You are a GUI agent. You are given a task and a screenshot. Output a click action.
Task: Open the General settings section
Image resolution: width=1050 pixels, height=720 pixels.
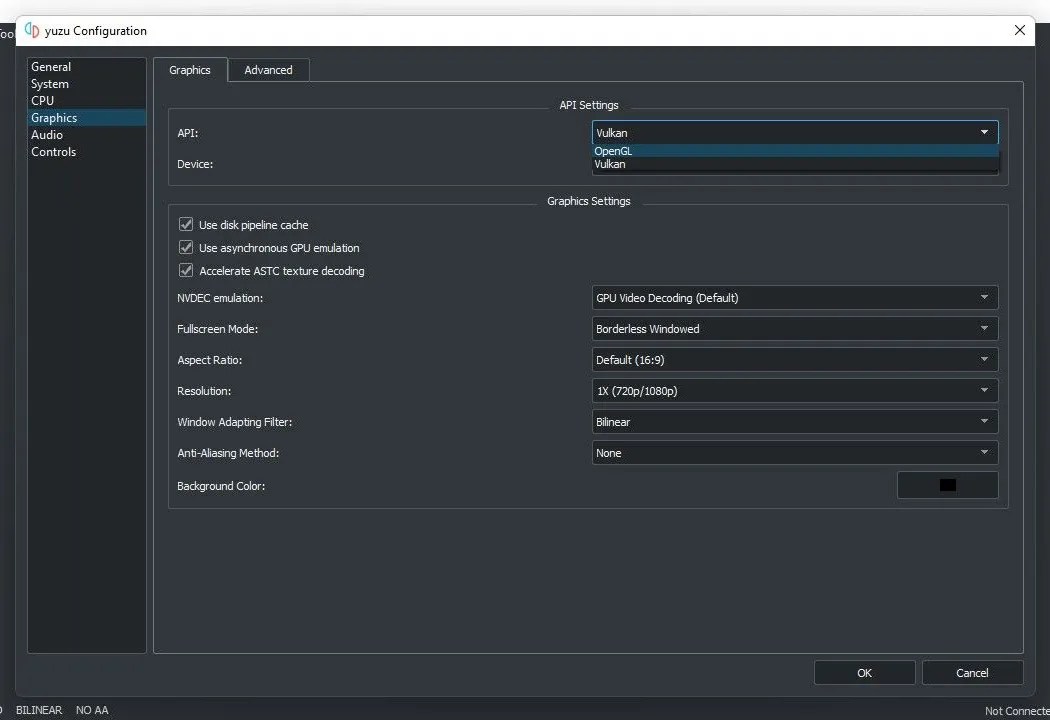click(x=51, y=66)
